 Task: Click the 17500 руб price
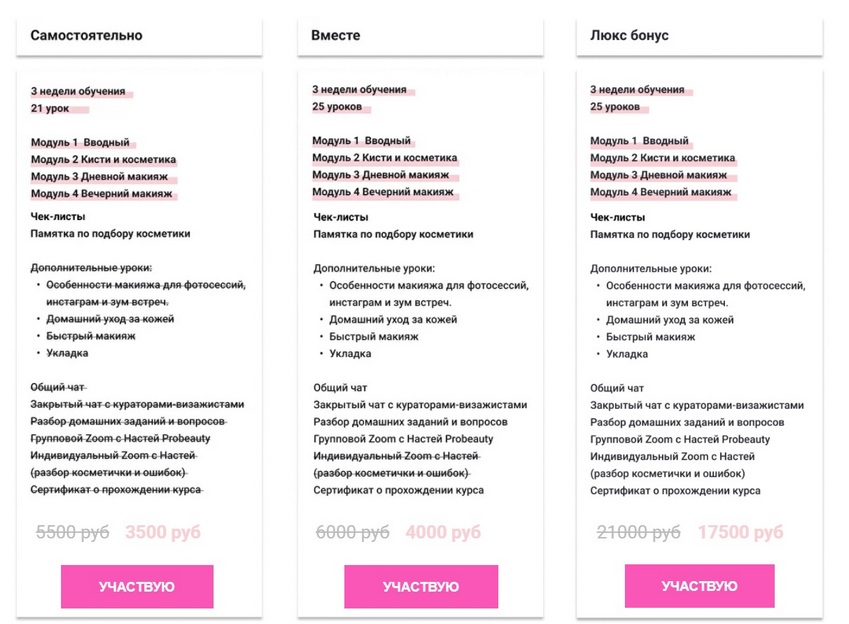tap(740, 533)
